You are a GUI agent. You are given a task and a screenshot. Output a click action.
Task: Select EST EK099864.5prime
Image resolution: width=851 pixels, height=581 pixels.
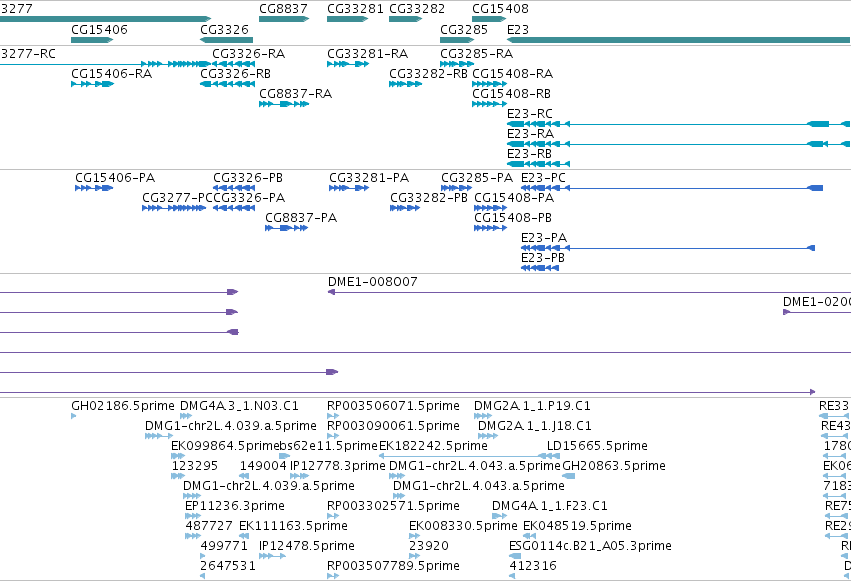225,446
